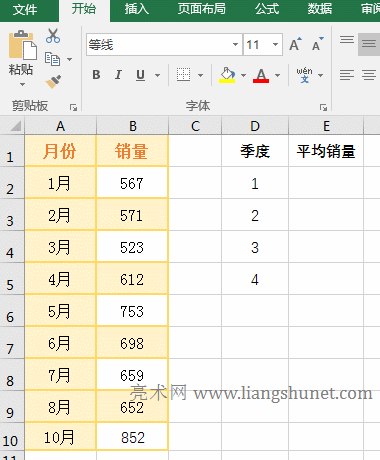Decrease font size with small A
Screen dimensions: 380x460
318,44
